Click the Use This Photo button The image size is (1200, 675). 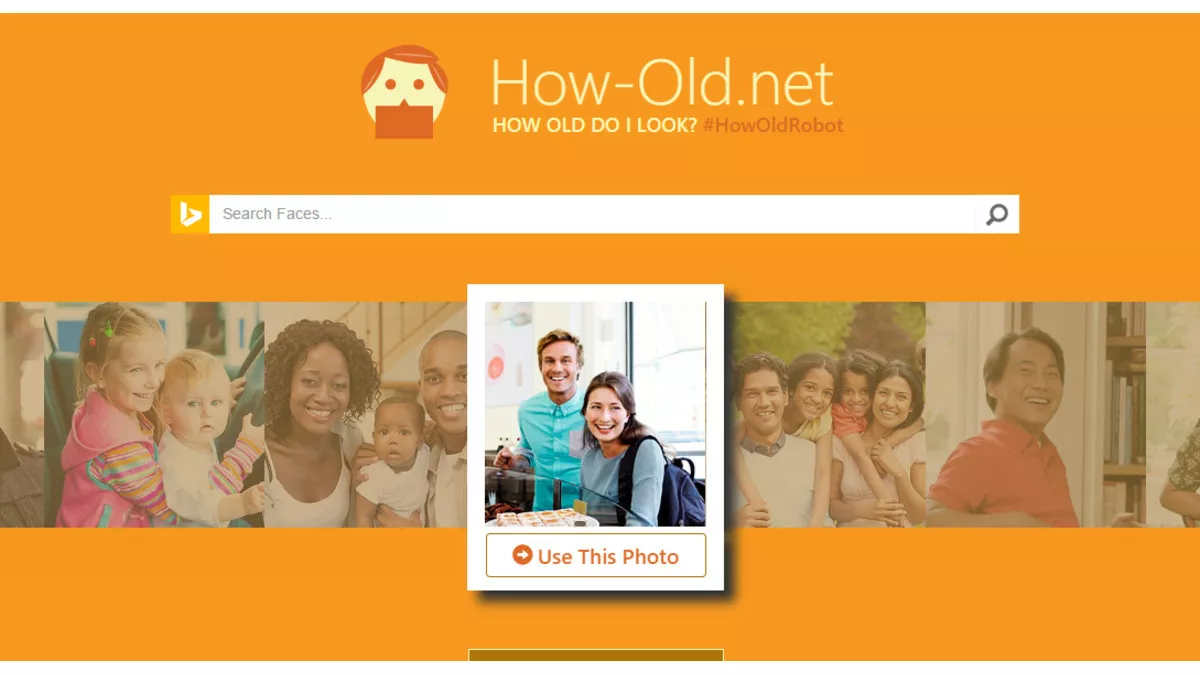point(596,555)
